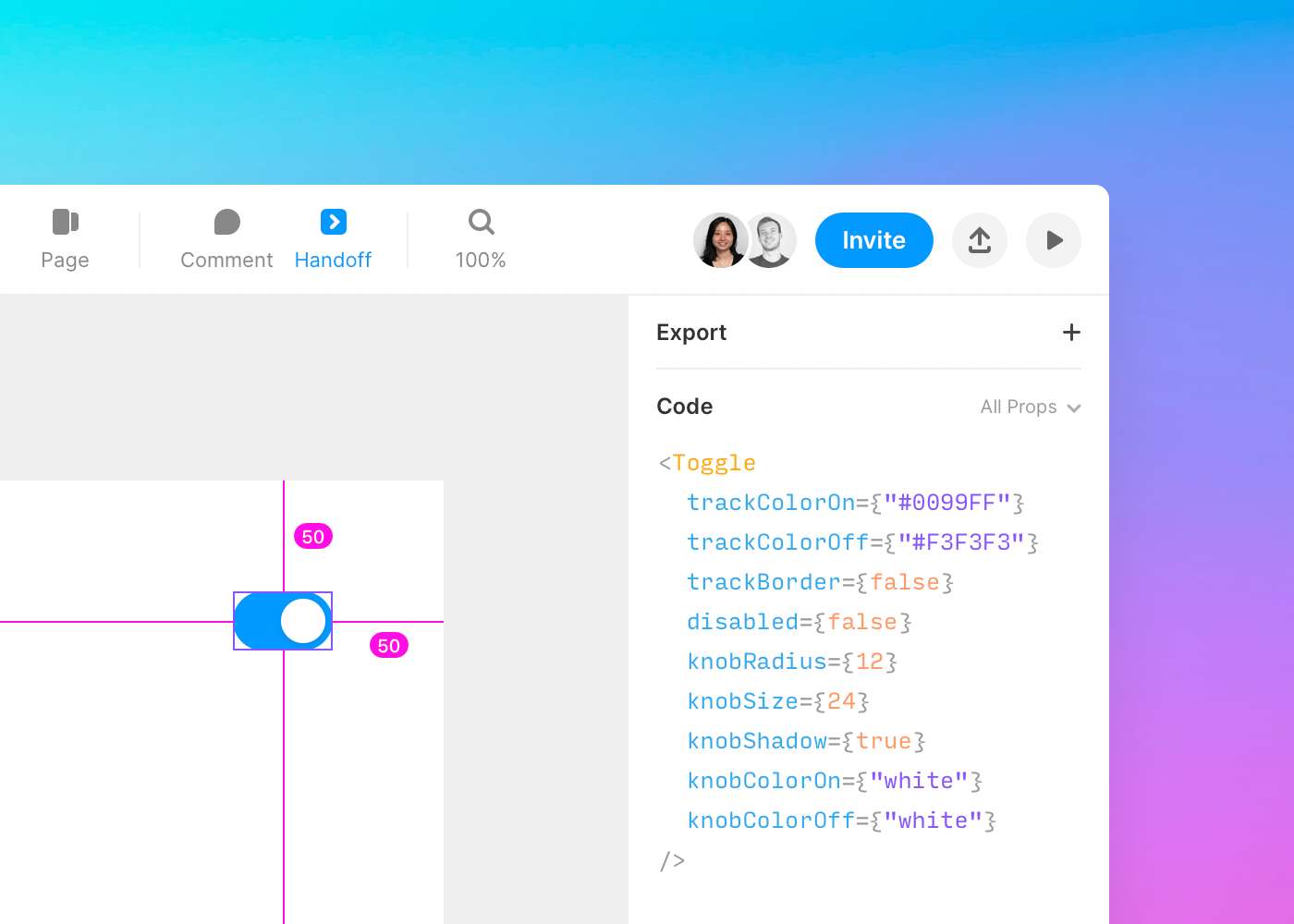Select the knobSize={24} line
The width and height of the screenshot is (1294, 924).
click(x=778, y=701)
